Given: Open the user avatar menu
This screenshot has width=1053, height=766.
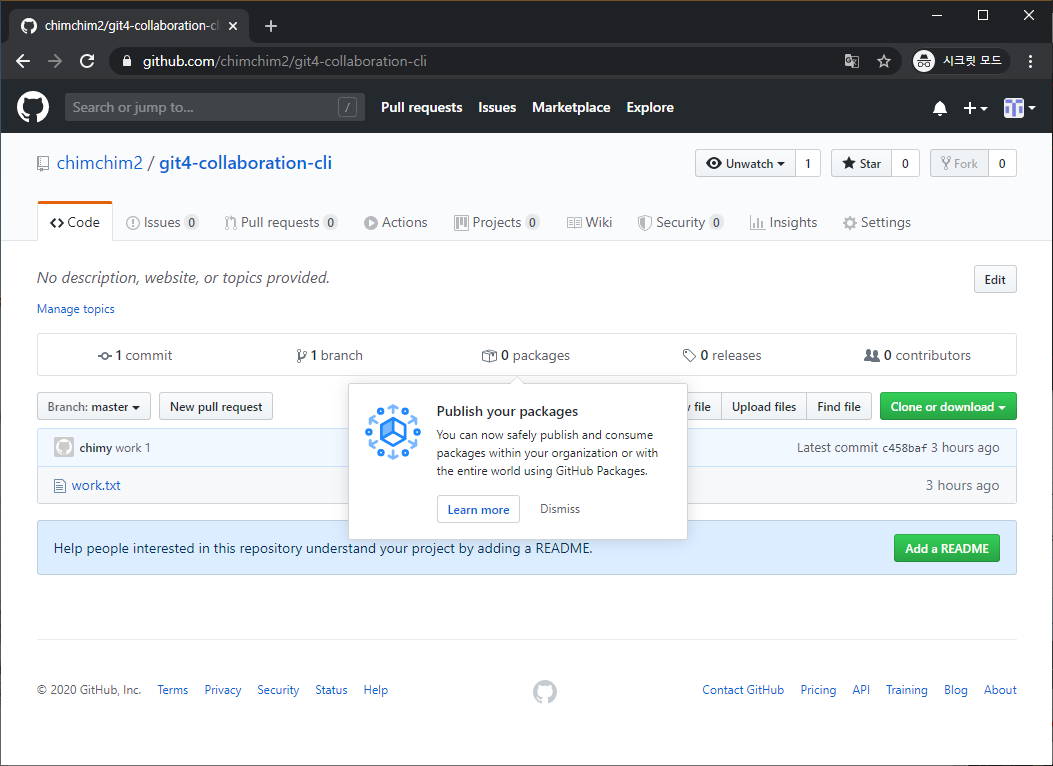Looking at the screenshot, I should point(1019,107).
